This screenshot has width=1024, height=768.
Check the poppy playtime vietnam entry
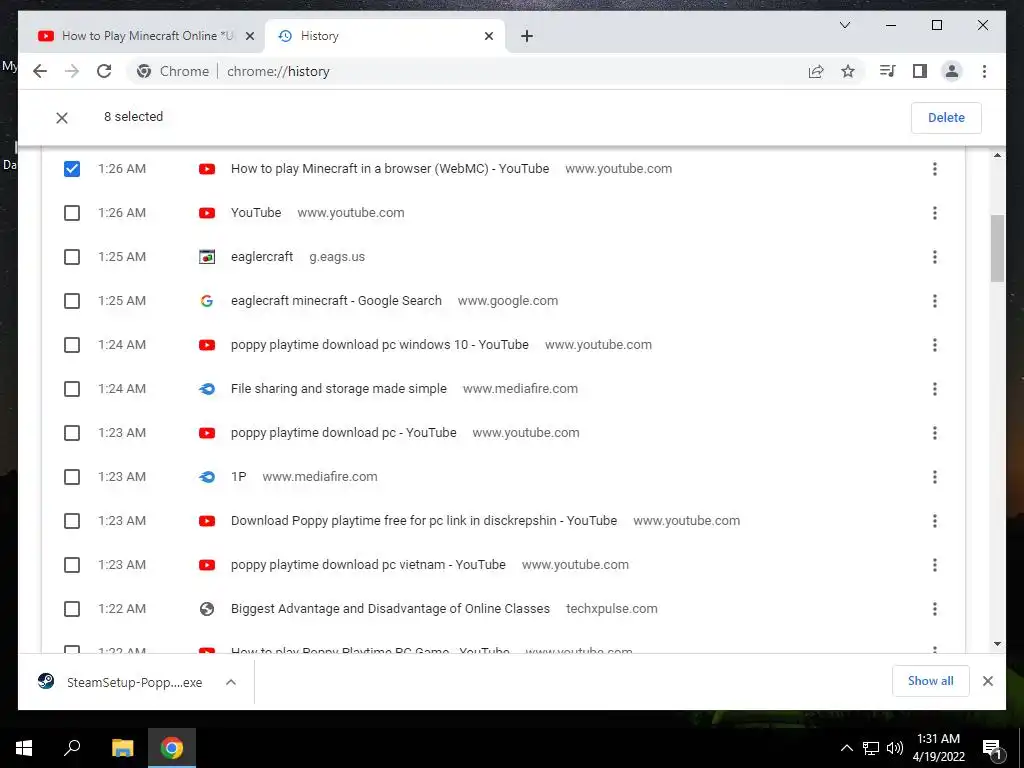[x=72, y=564]
